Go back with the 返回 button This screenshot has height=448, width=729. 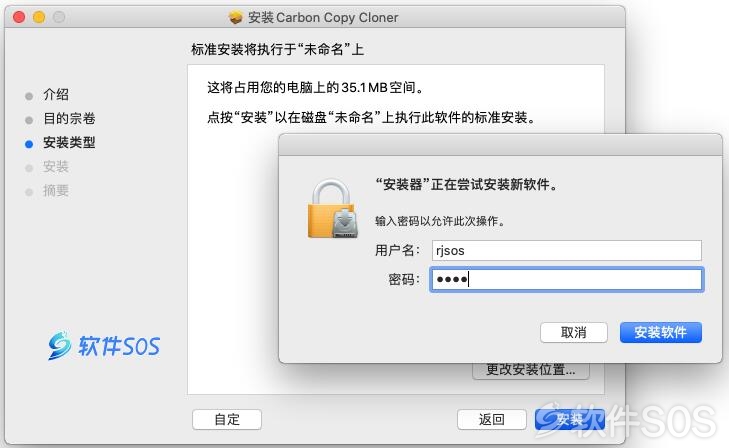(492, 419)
